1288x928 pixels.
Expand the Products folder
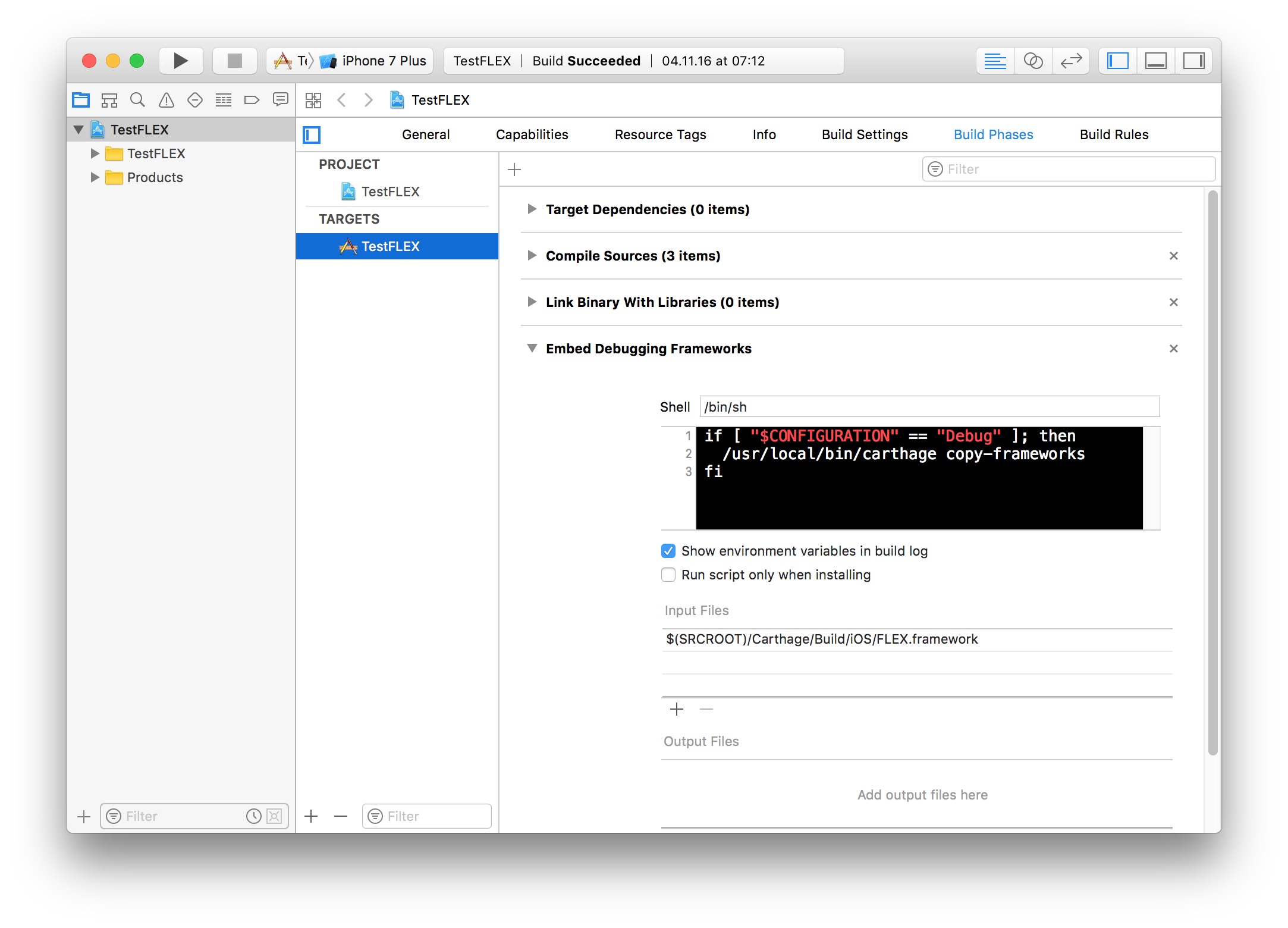tap(95, 177)
